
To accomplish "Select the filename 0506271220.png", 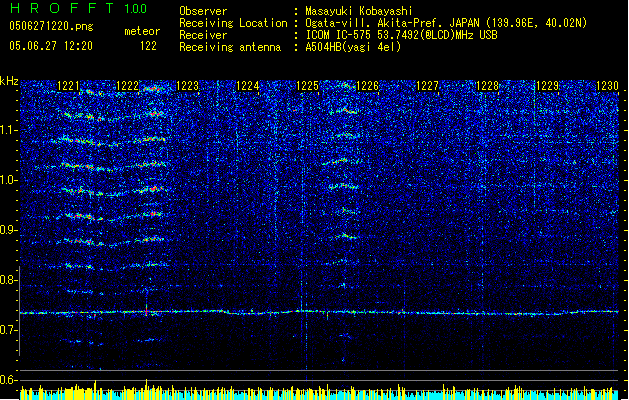I will pyautogui.click(x=51, y=27).
